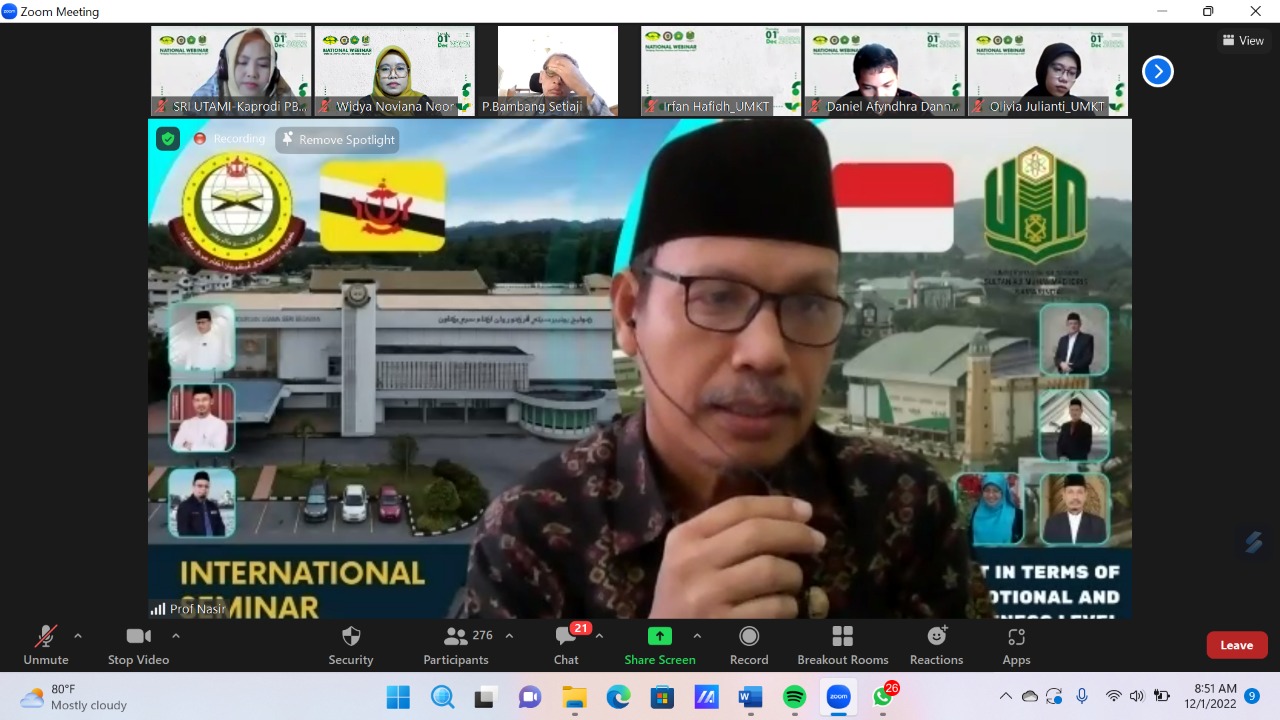Viewport: 1280px width, 720px height.
Task: Open taskbar Search
Action: [442, 697]
